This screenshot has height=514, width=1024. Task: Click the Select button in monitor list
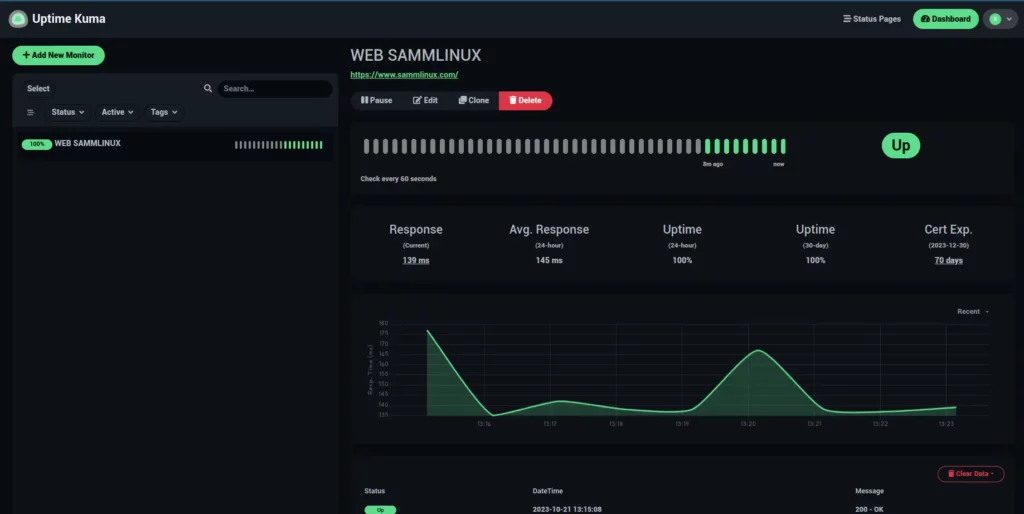coord(38,88)
